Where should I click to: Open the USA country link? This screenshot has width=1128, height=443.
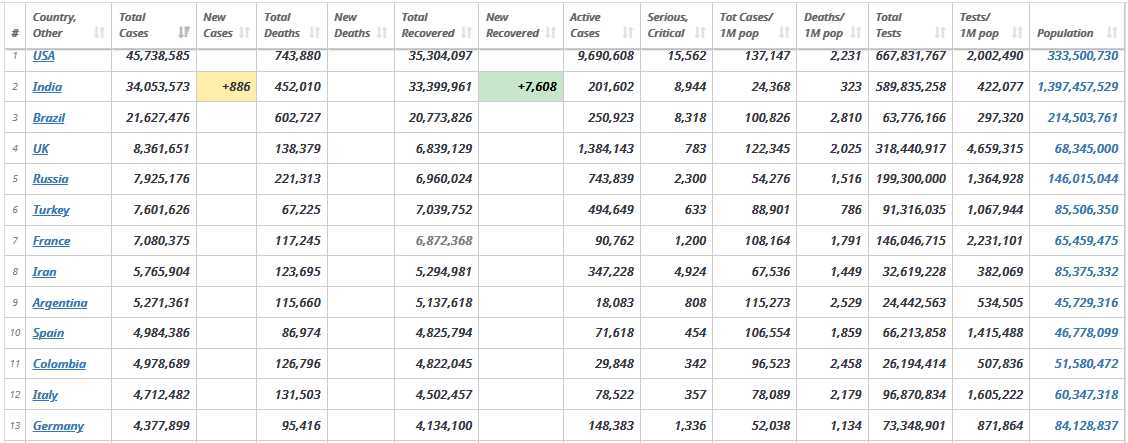[x=43, y=56]
